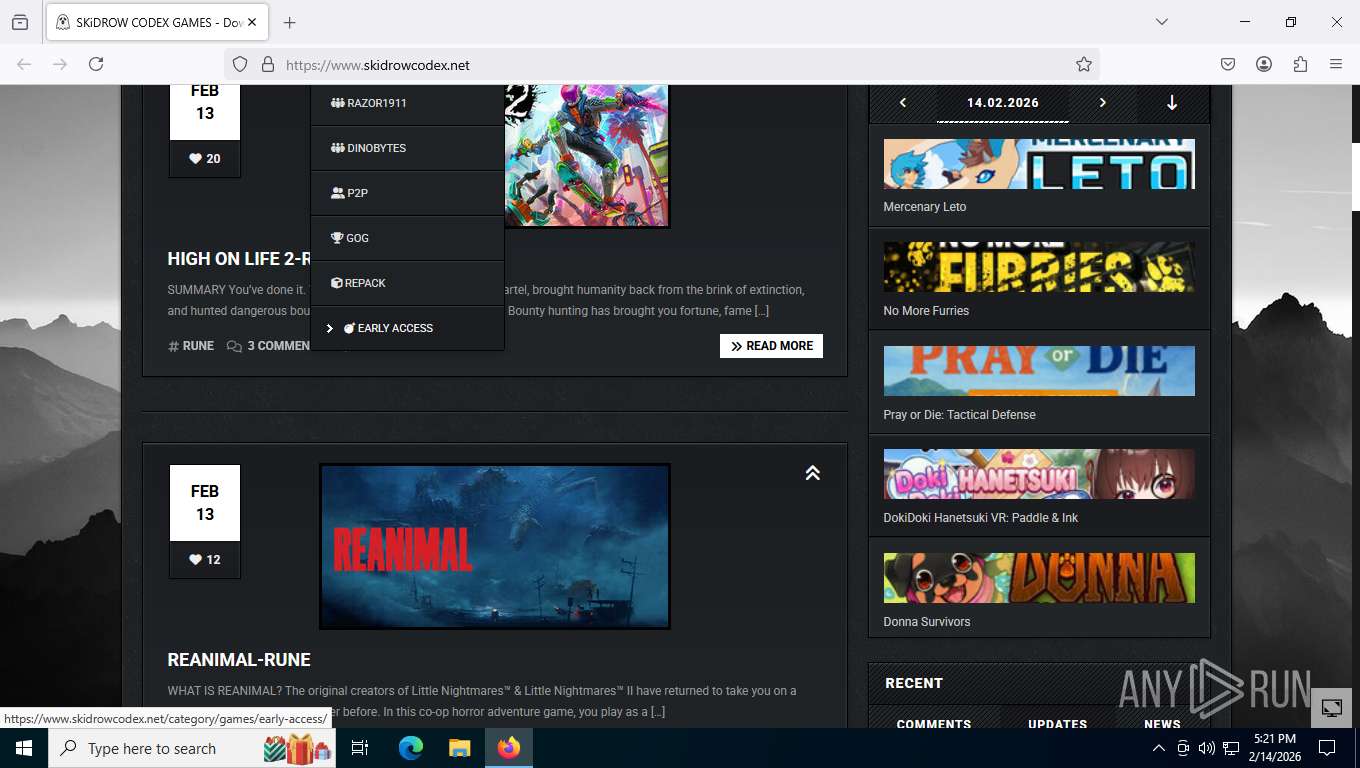Open the 3 comments link
The image size is (1360, 768).
tap(268, 346)
